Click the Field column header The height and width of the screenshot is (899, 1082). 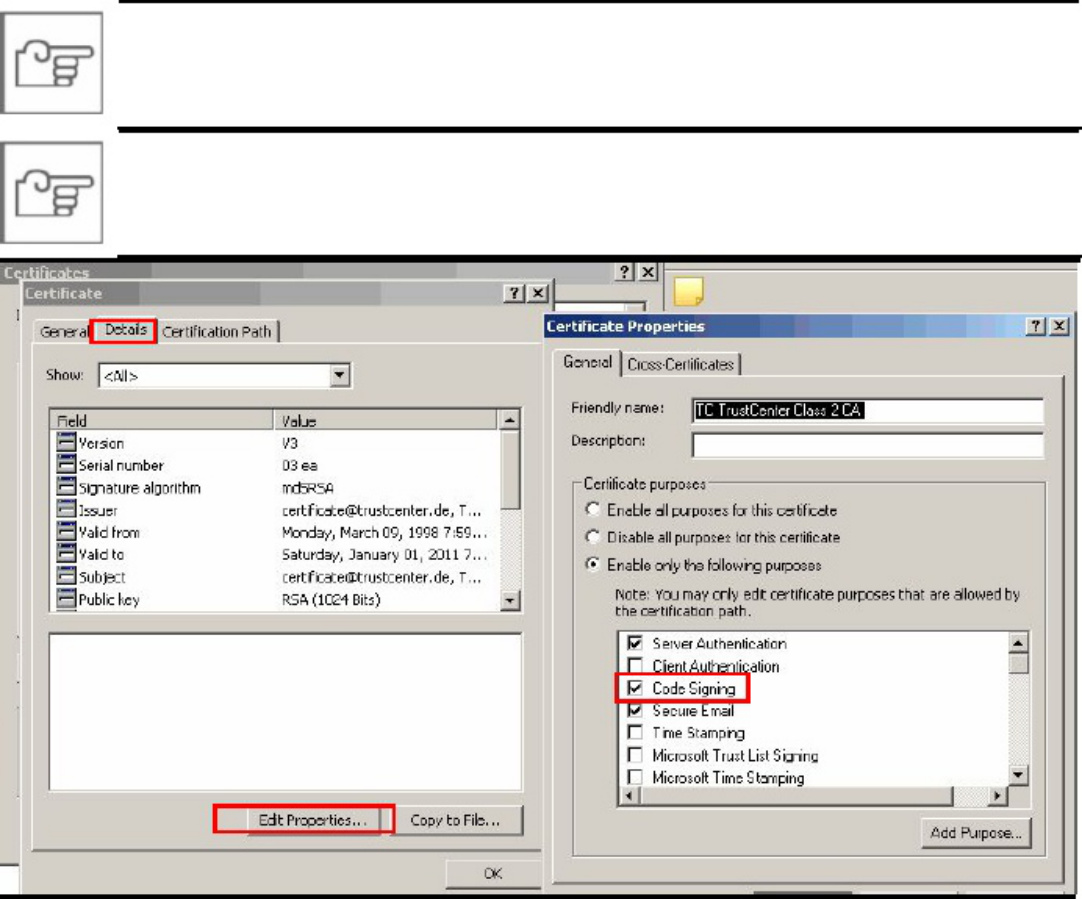click(163, 420)
